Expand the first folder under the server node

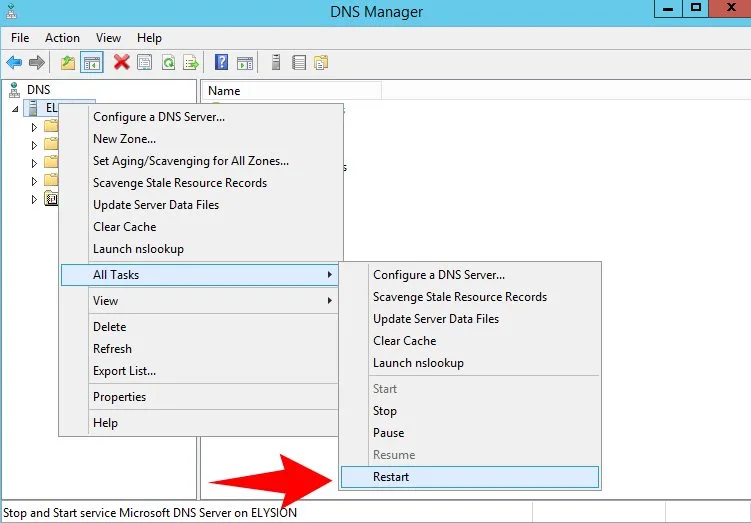click(34, 127)
